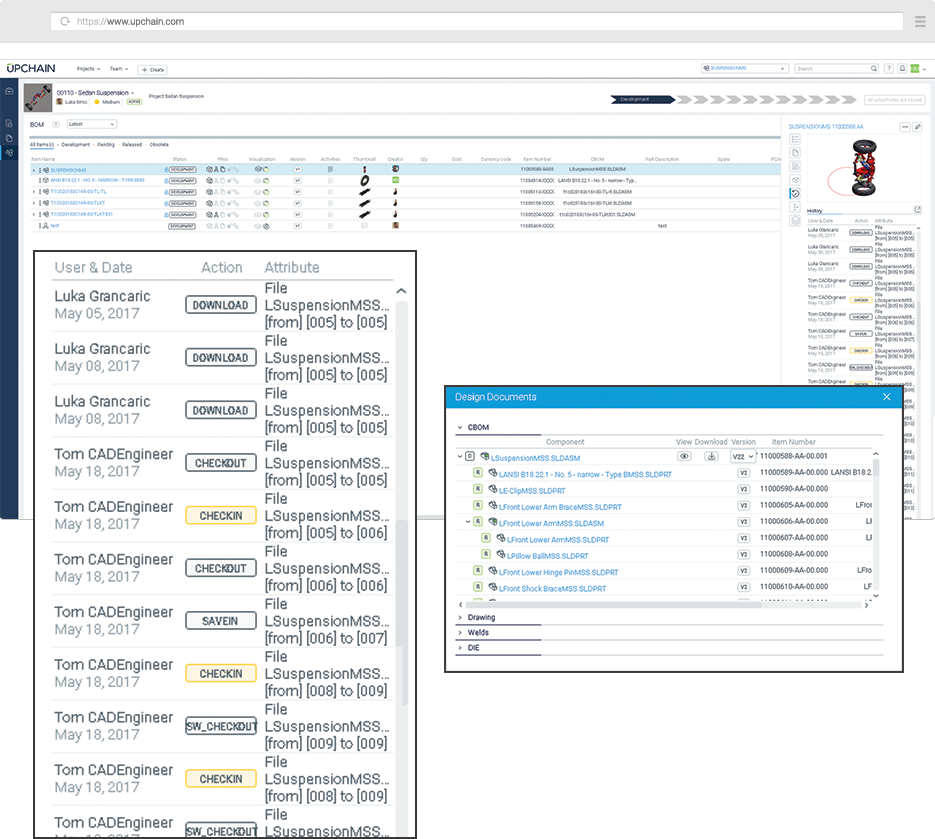Open the ANSI B18.22.1 narrow type item link
This screenshot has width=935, height=839.
(97, 180)
